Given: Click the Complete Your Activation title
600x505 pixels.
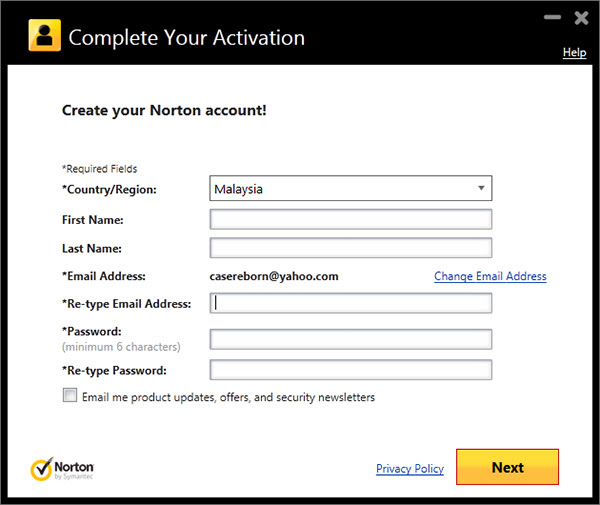Looking at the screenshot, I should pyautogui.click(x=186, y=38).
